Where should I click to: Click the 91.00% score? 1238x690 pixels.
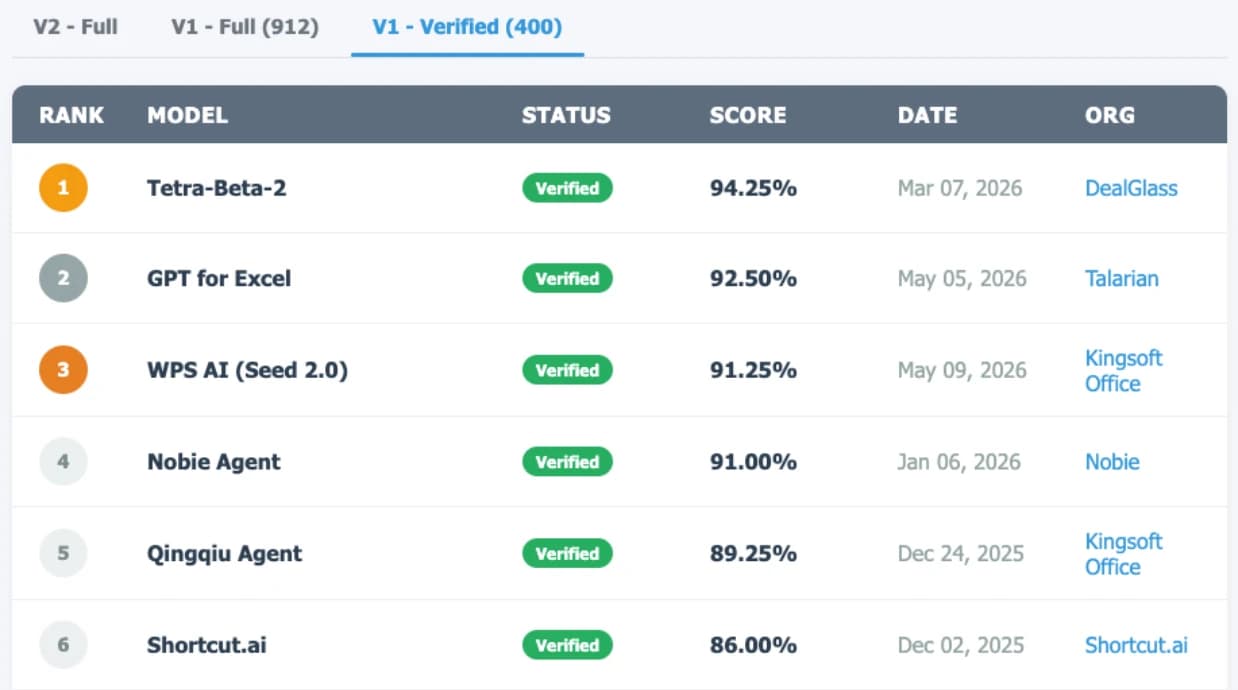tap(753, 462)
